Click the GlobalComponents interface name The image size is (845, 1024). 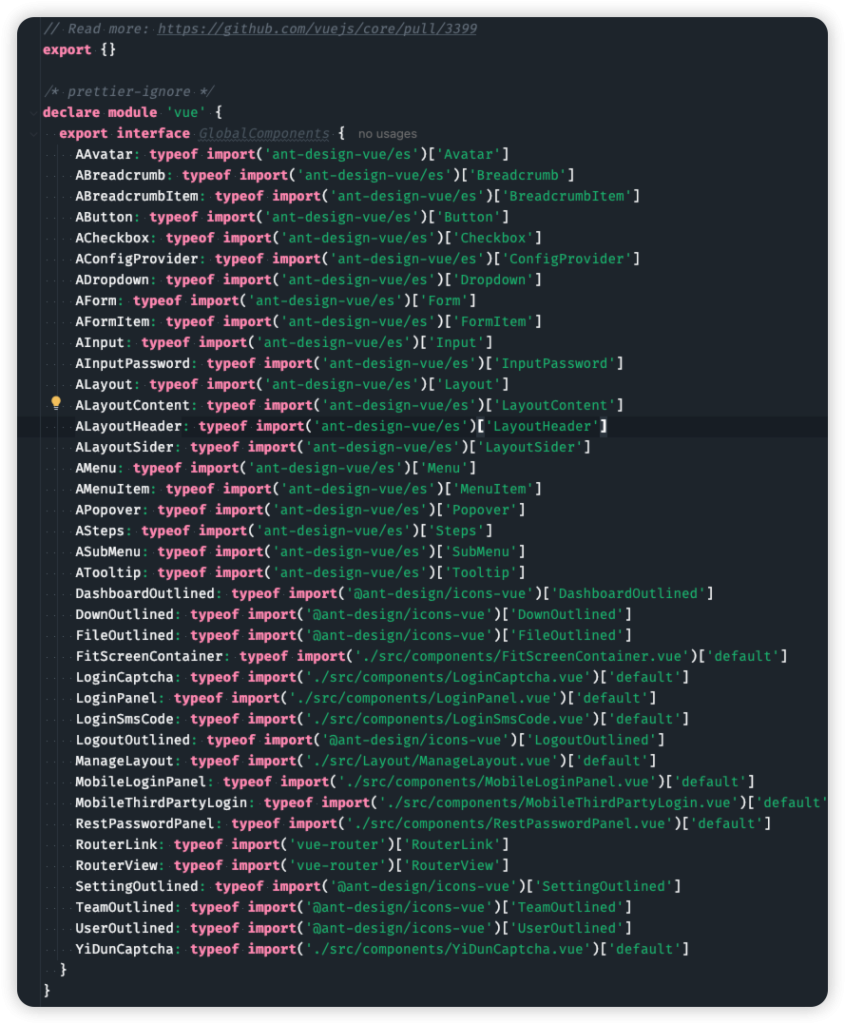(263, 133)
